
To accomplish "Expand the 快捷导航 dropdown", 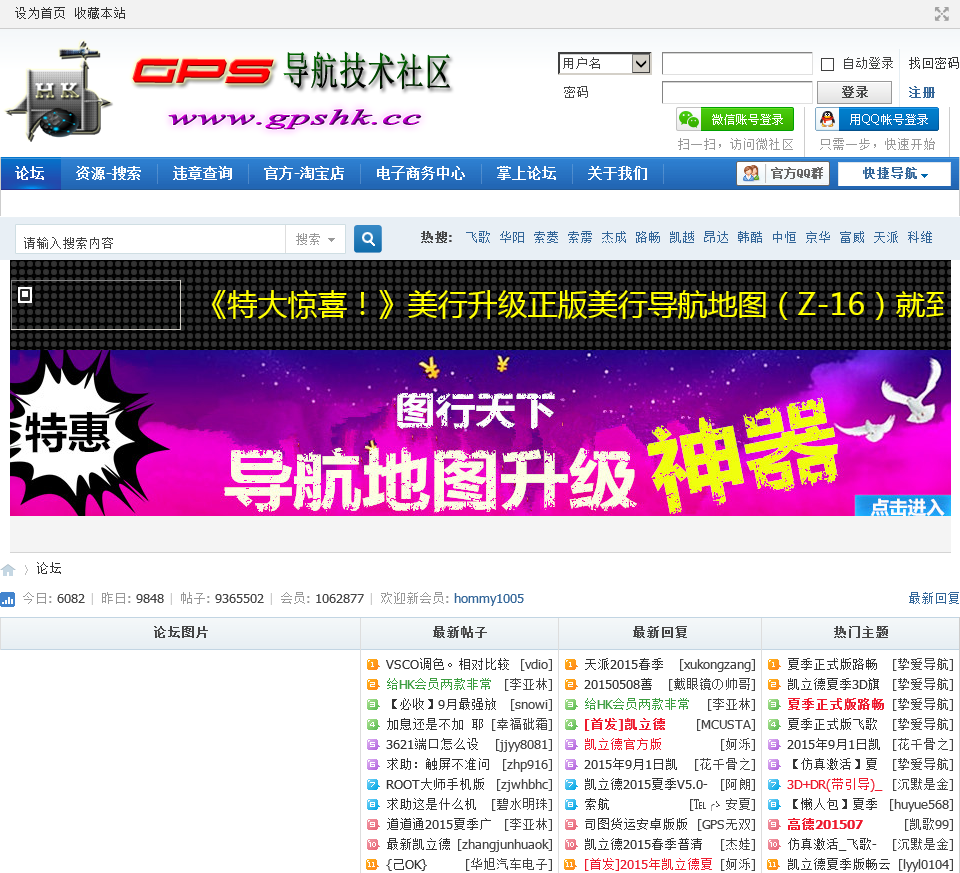I will [894, 174].
